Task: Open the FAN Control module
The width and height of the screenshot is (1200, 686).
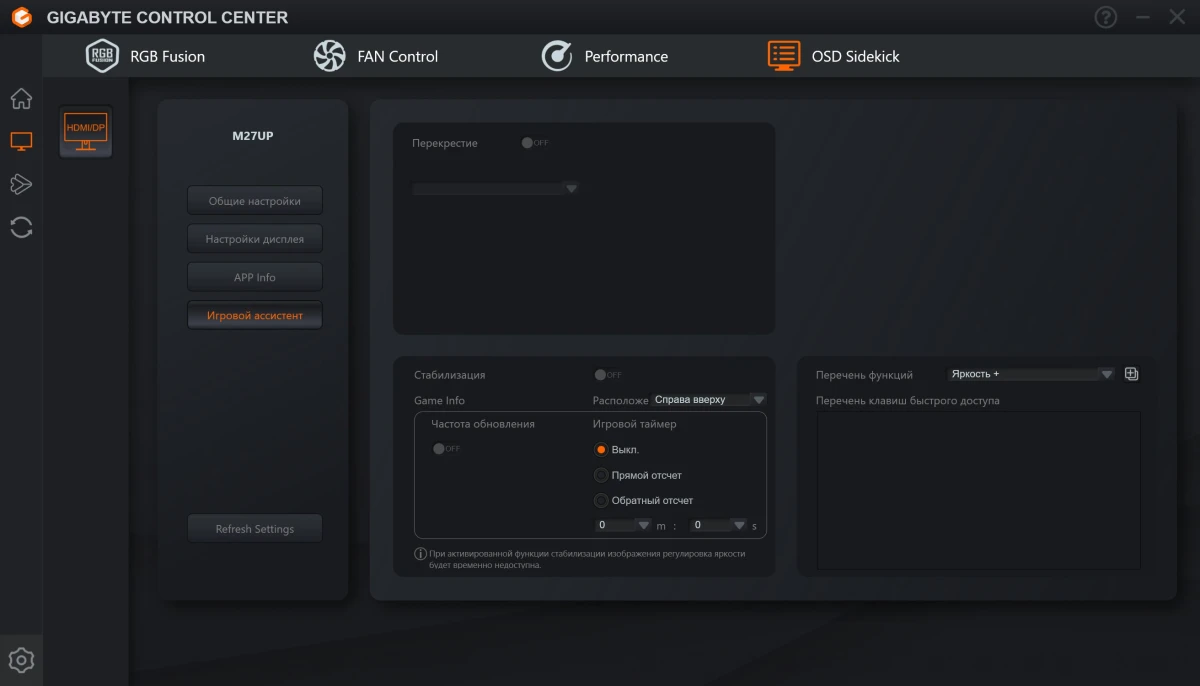Action: (x=375, y=56)
